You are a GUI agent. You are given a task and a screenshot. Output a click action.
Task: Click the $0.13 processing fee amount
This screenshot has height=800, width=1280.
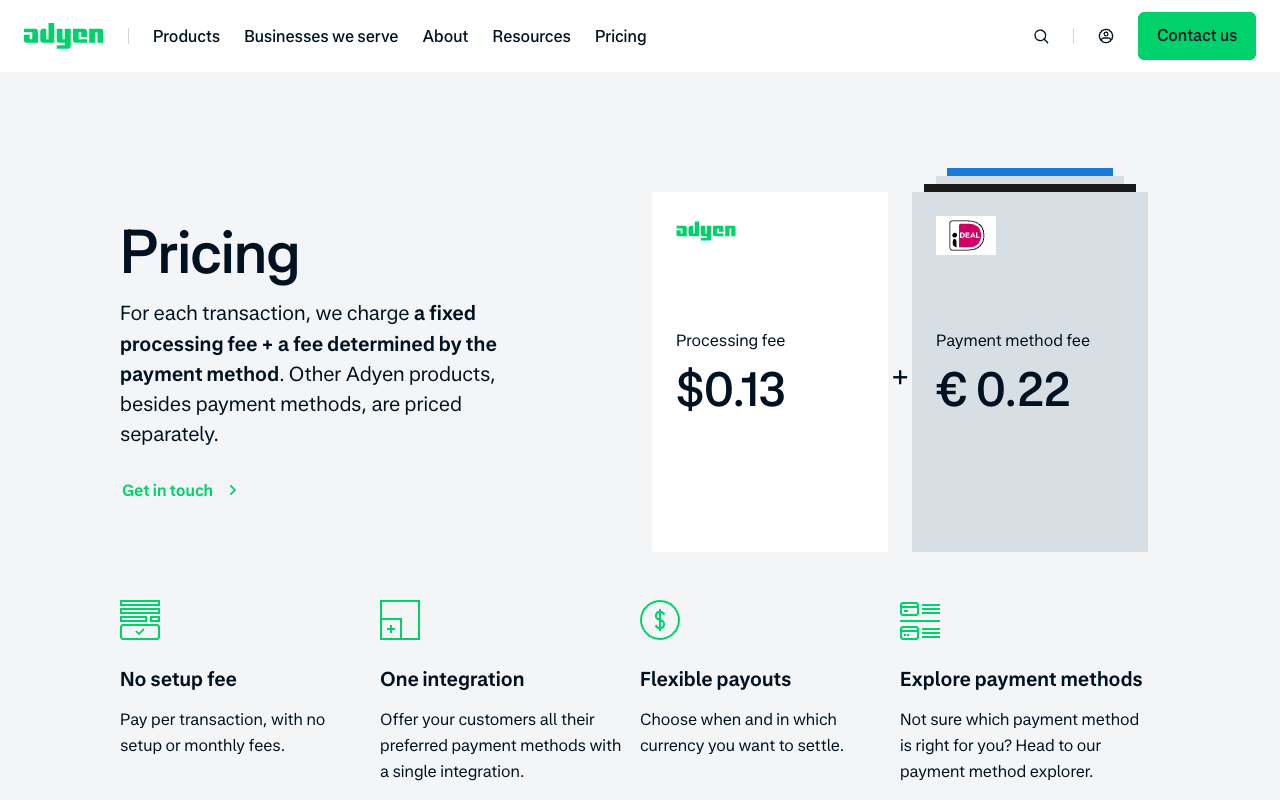click(x=731, y=389)
